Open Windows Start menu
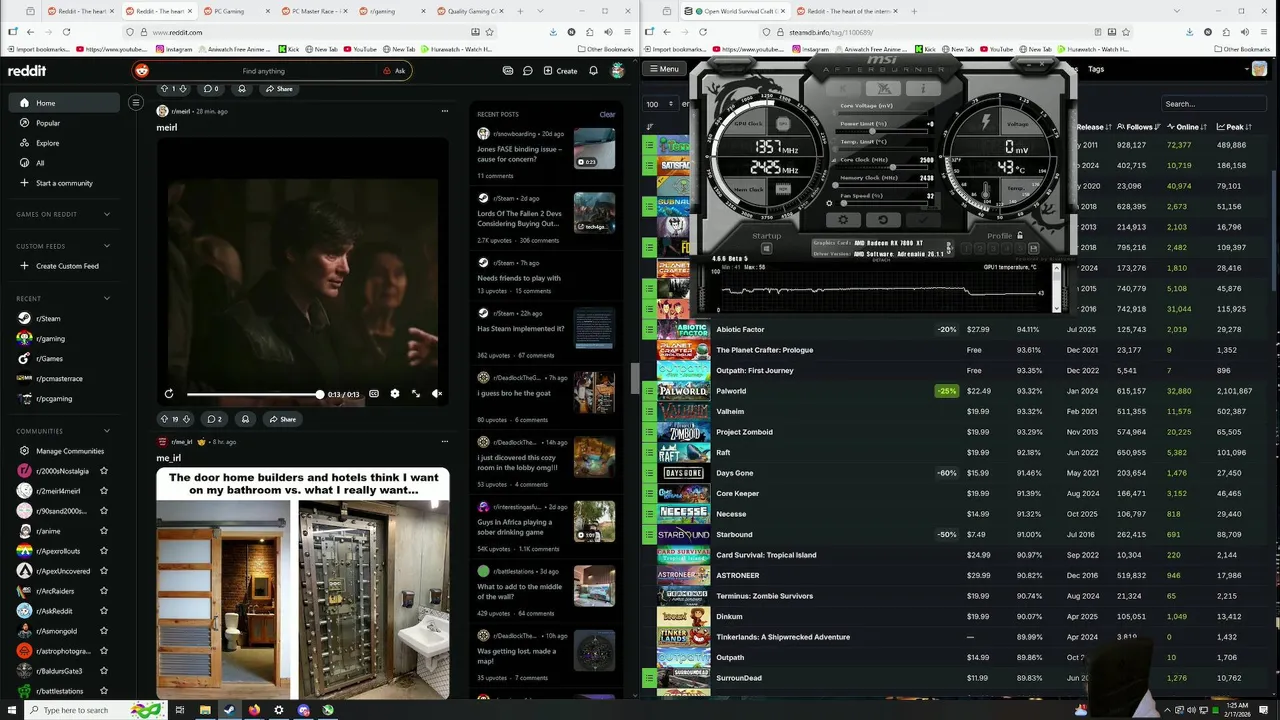The image size is (1280, 720). coord(11,710)
